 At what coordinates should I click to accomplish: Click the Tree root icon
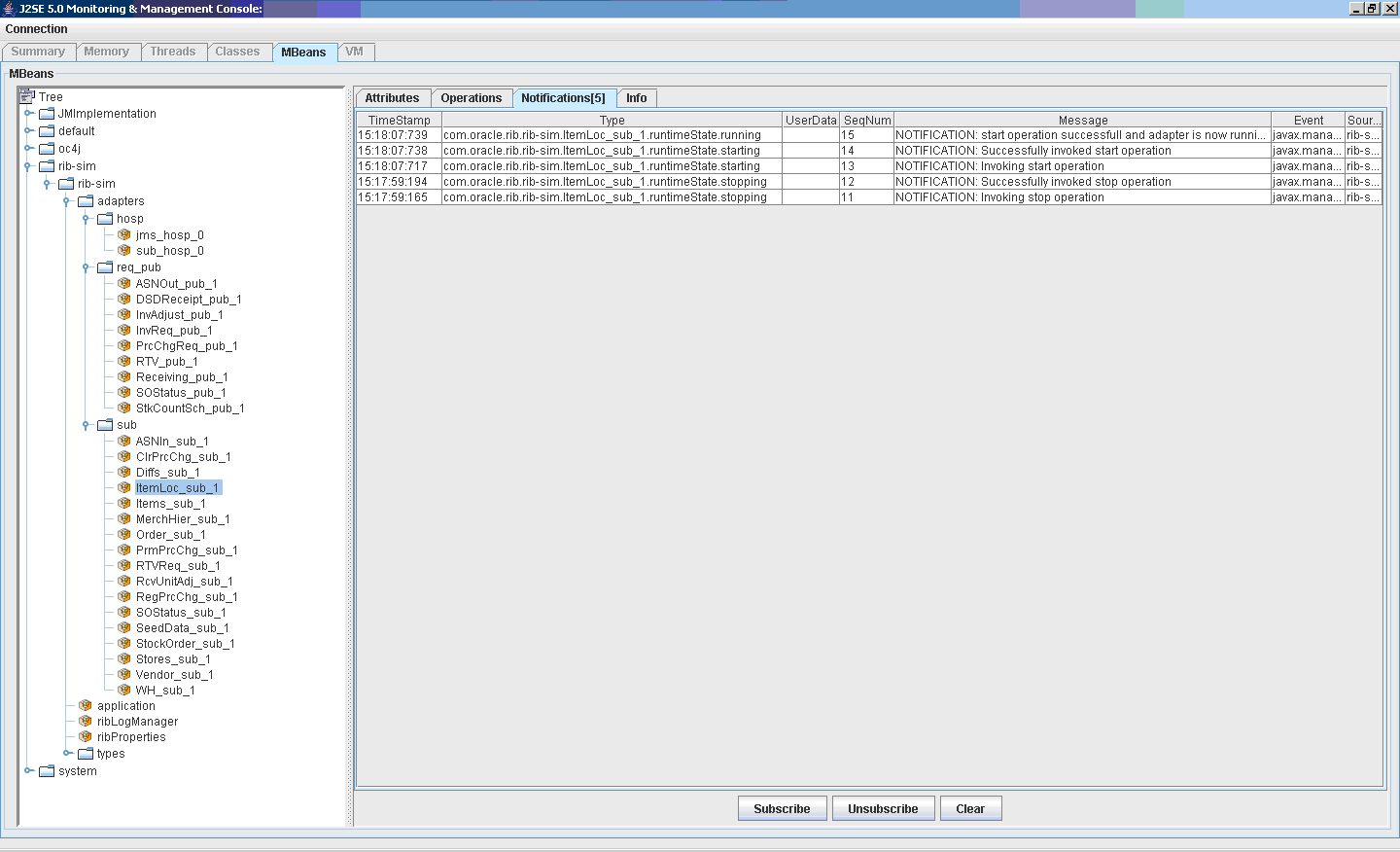[26, 96]
